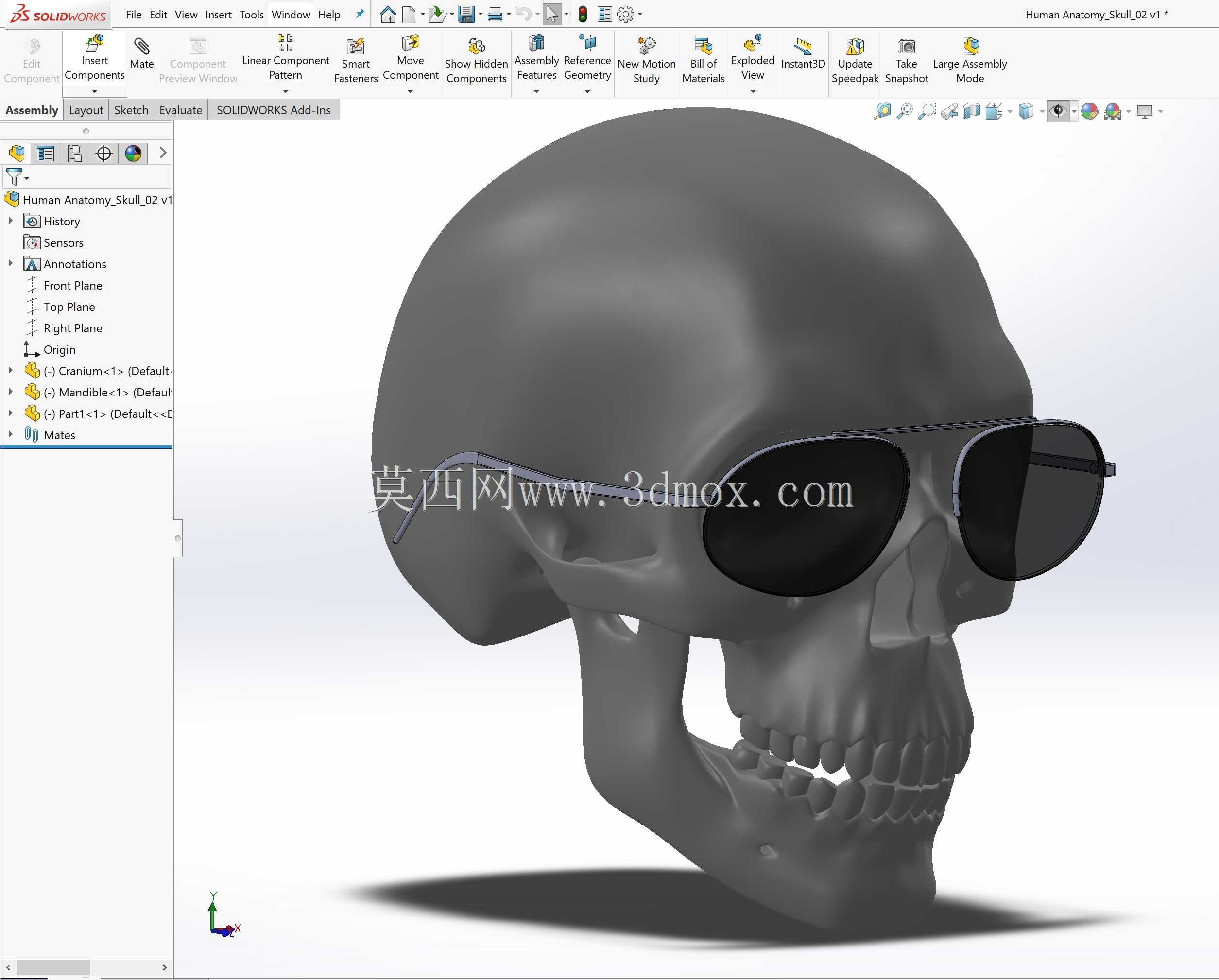The height and width of the screenshot is (980, 1219).
Task: Open the ConfigurationManager tab
Action: pyautogui.click(x=75, y=153)
